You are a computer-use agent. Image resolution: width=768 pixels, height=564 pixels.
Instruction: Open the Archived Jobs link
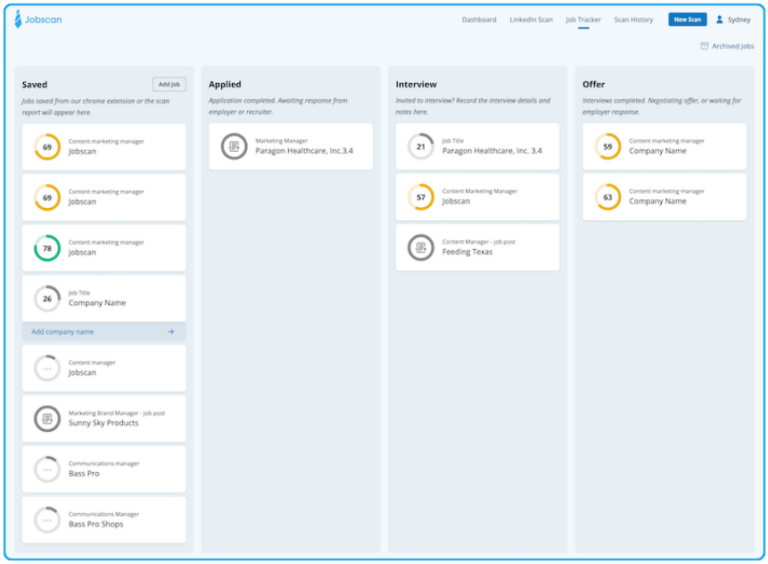(733, 46)
